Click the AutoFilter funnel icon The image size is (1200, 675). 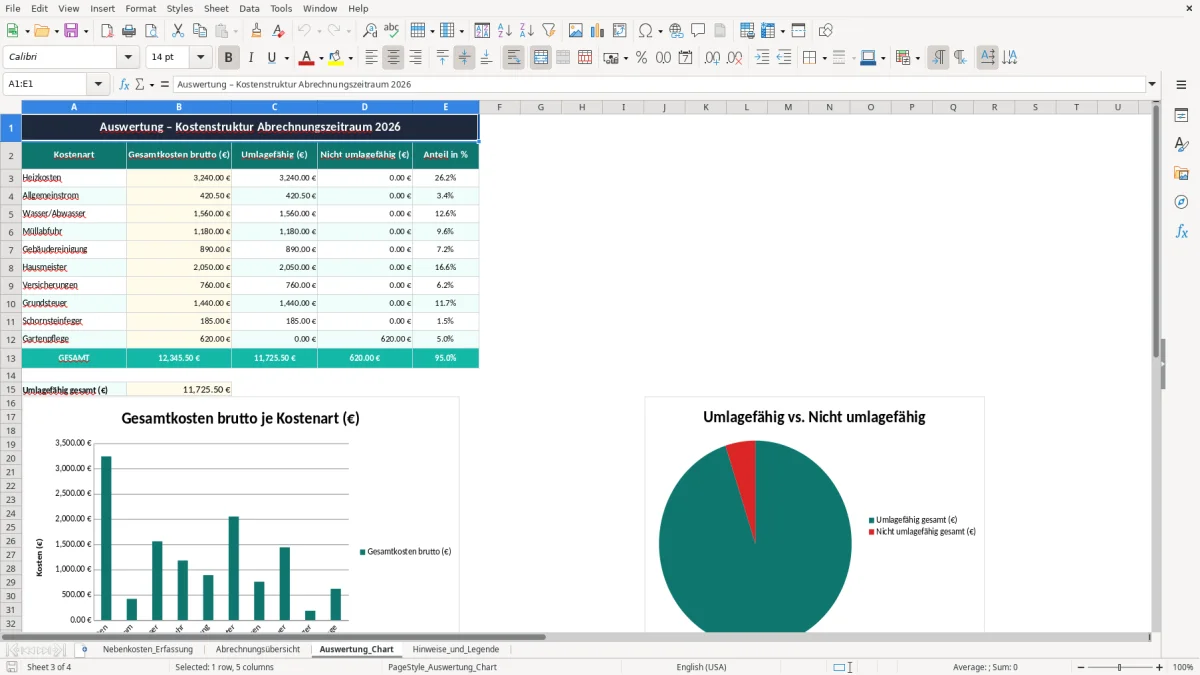(548, 30)
